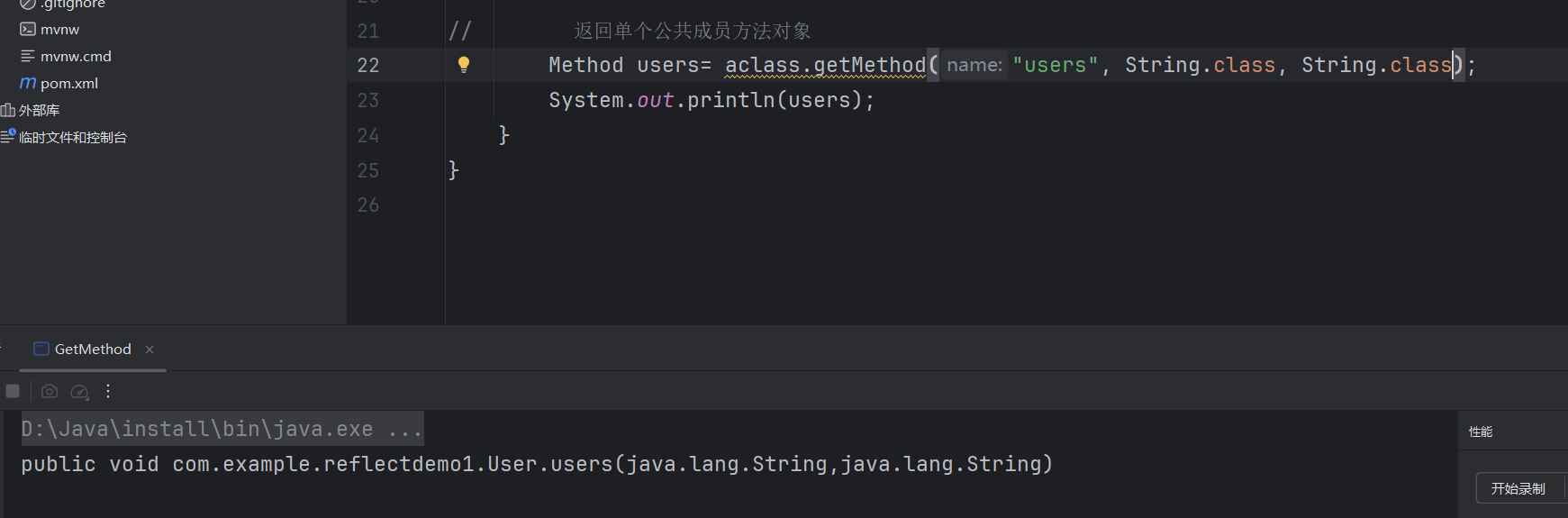Click the camera thread dump icon

(50, 391)
